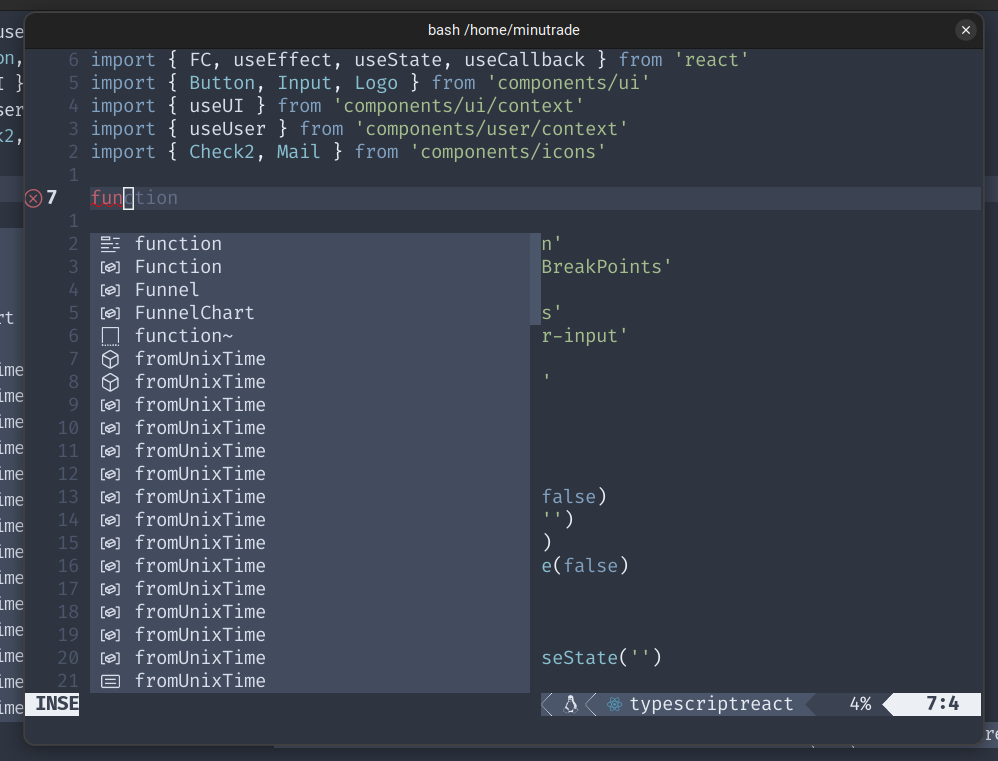Pick the 'Funnel' completion entry

(x=309, y=290)
